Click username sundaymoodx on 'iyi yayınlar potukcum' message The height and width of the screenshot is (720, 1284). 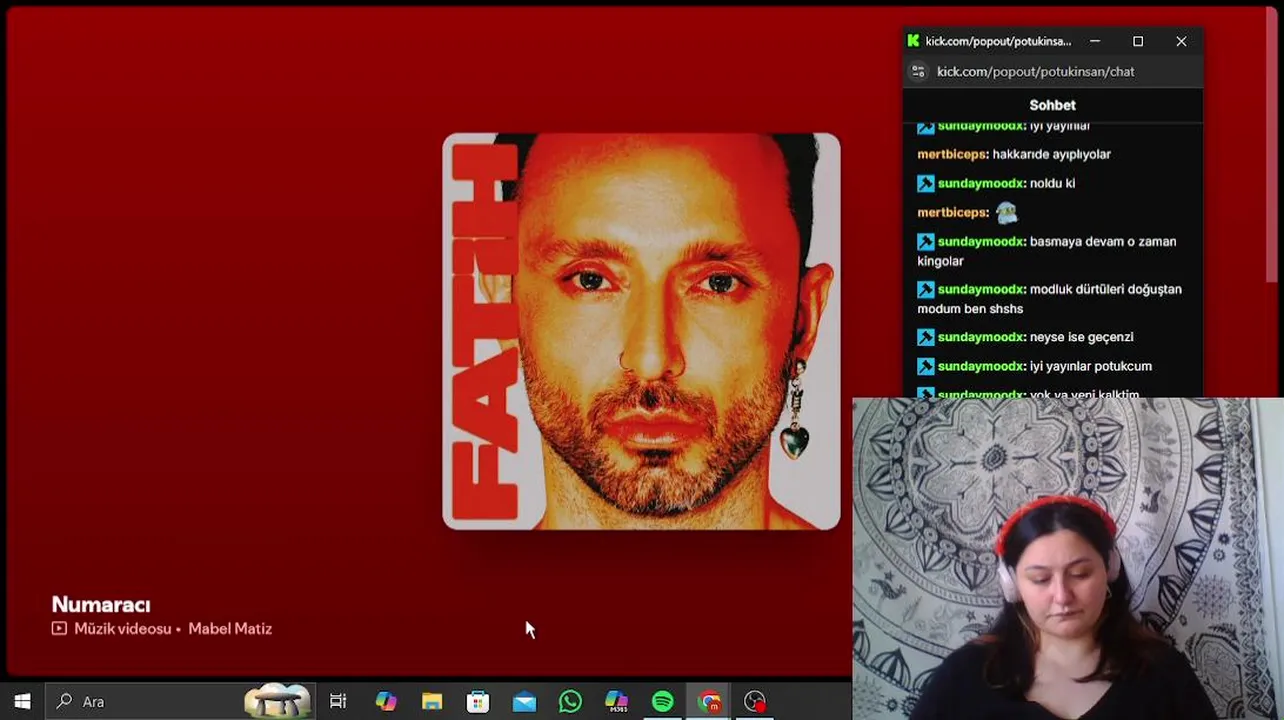point(980,367)
